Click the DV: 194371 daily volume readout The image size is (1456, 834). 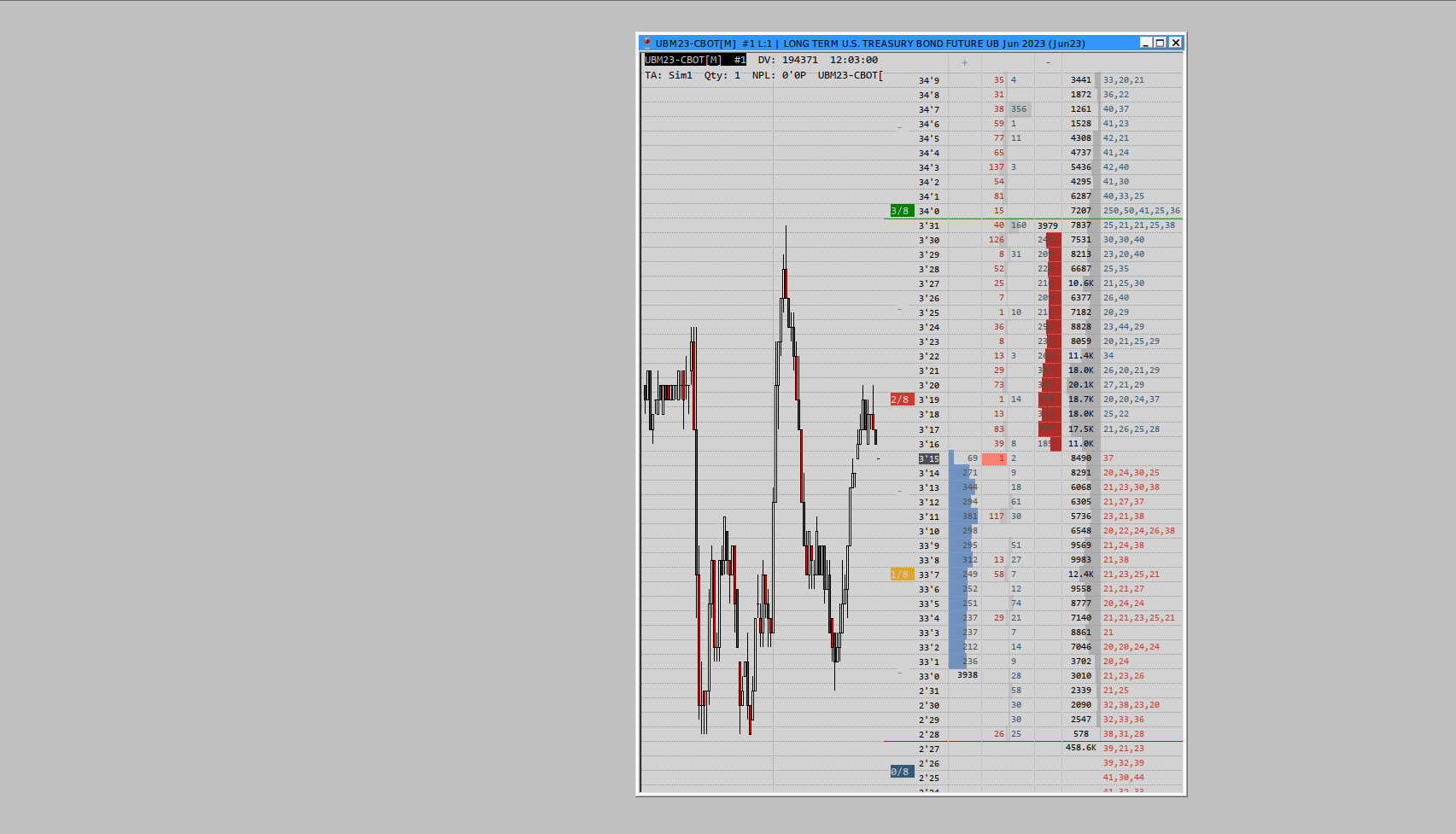pyautogui.click(x=787, y=60)
